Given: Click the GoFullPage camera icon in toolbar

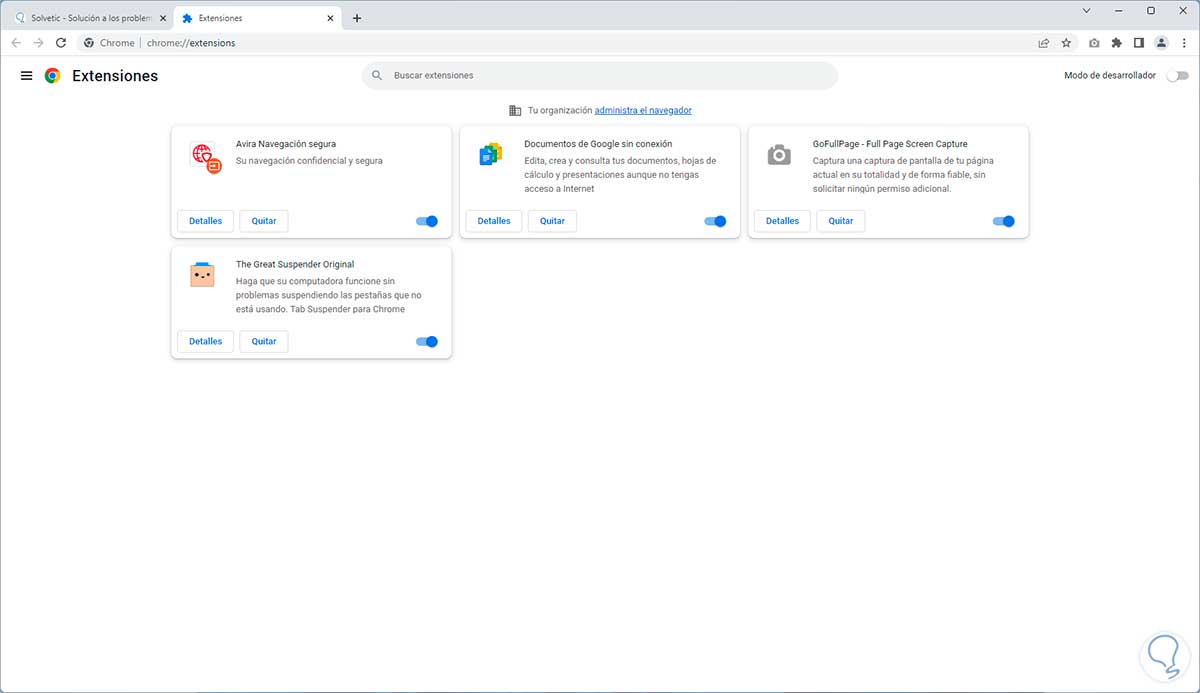Looking at the screenshot, I should 1094,43.
